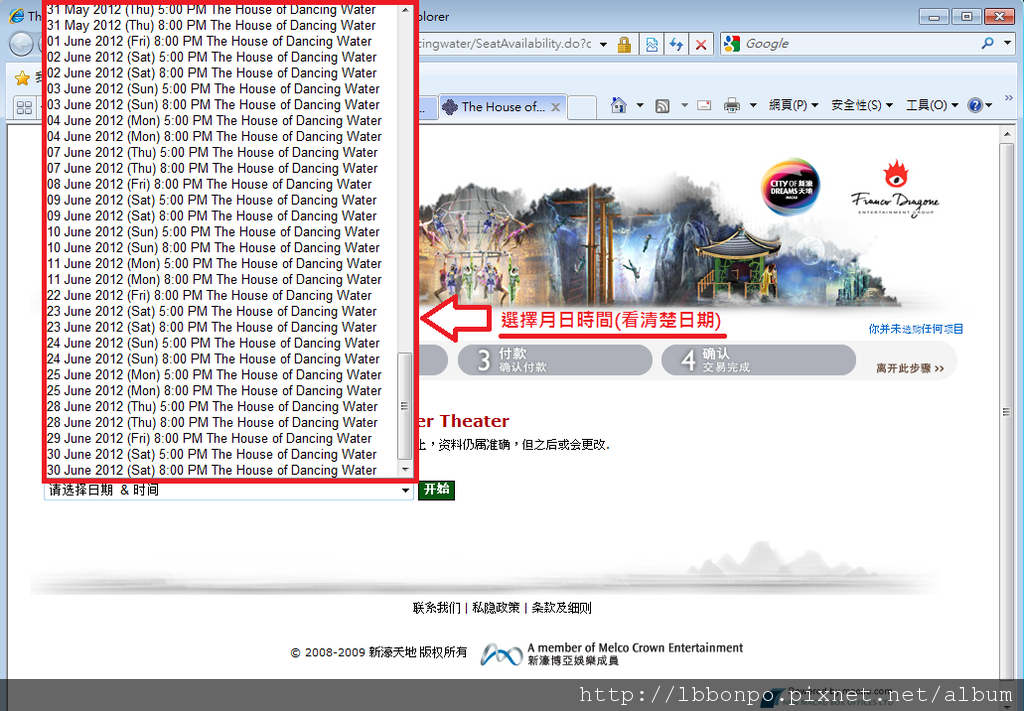Click the blue Help question icon

[x=975, y=105]
